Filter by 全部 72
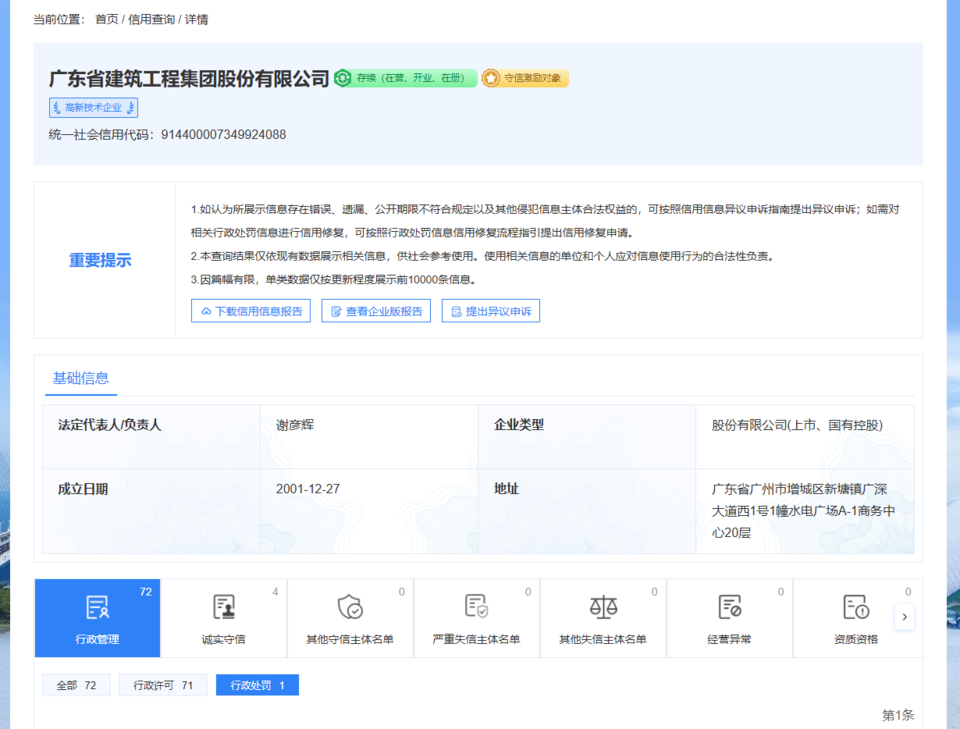The height and width of the screenshot is (729, 960). [77, 685]
